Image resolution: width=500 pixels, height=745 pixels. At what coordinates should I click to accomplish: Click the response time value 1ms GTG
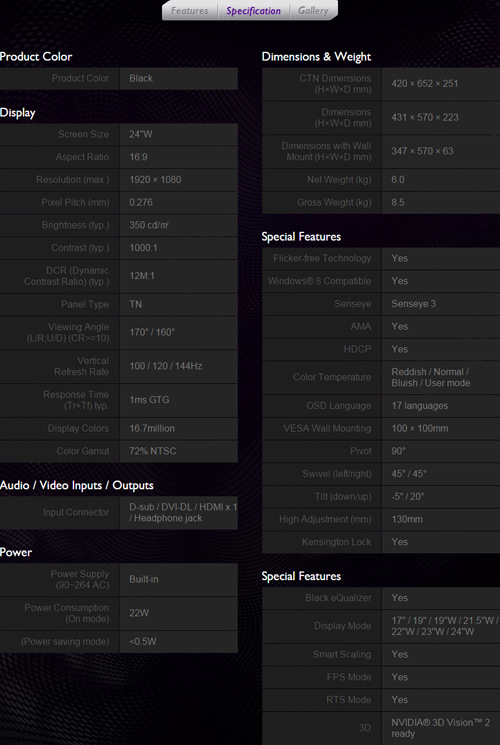point(149,400)
